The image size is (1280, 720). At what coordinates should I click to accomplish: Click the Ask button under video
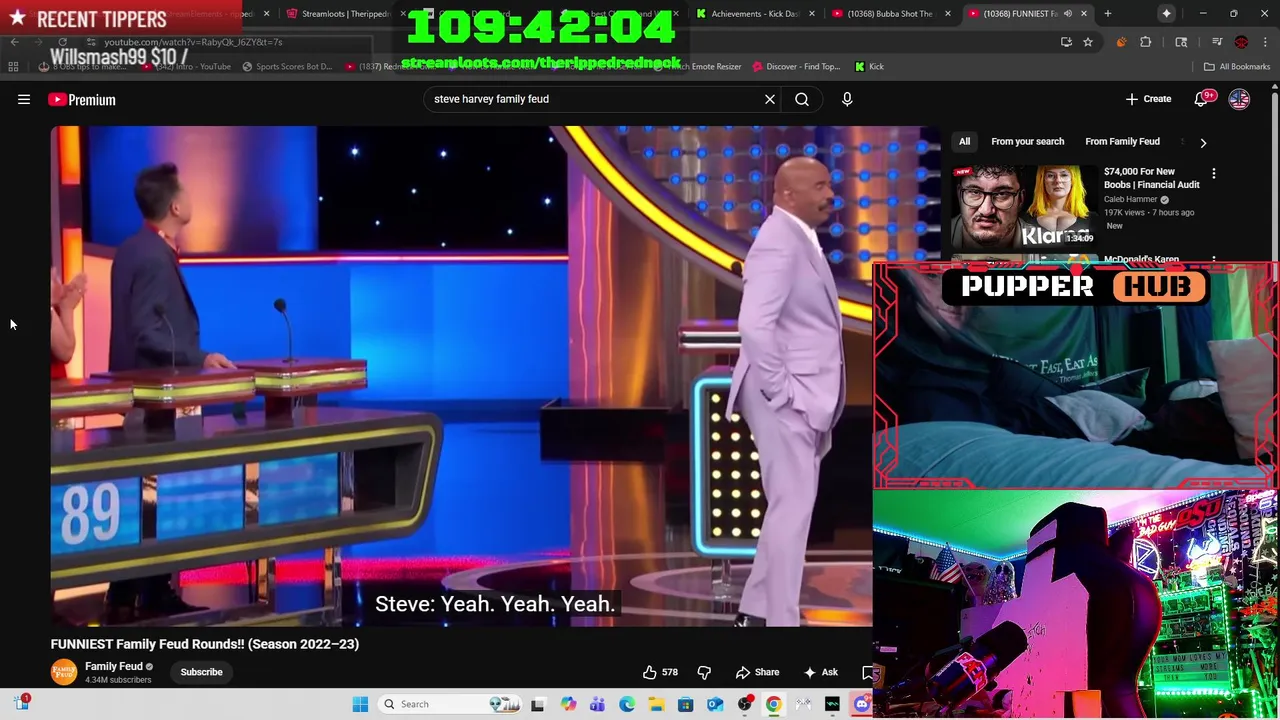[821, 672]
